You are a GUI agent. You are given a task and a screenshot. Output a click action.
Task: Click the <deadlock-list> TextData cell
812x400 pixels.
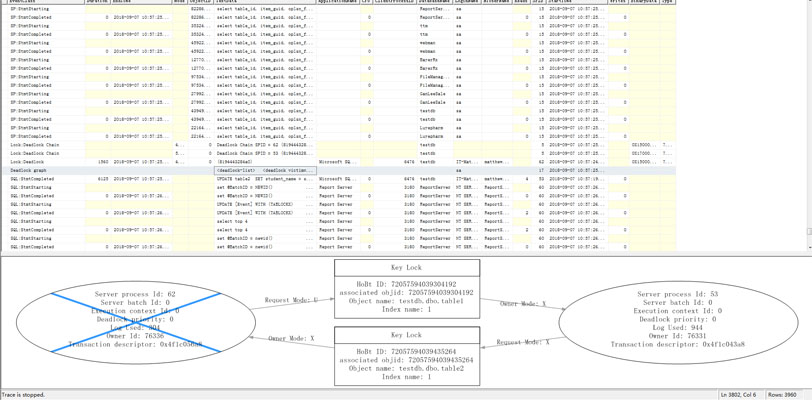coord(265,170)
